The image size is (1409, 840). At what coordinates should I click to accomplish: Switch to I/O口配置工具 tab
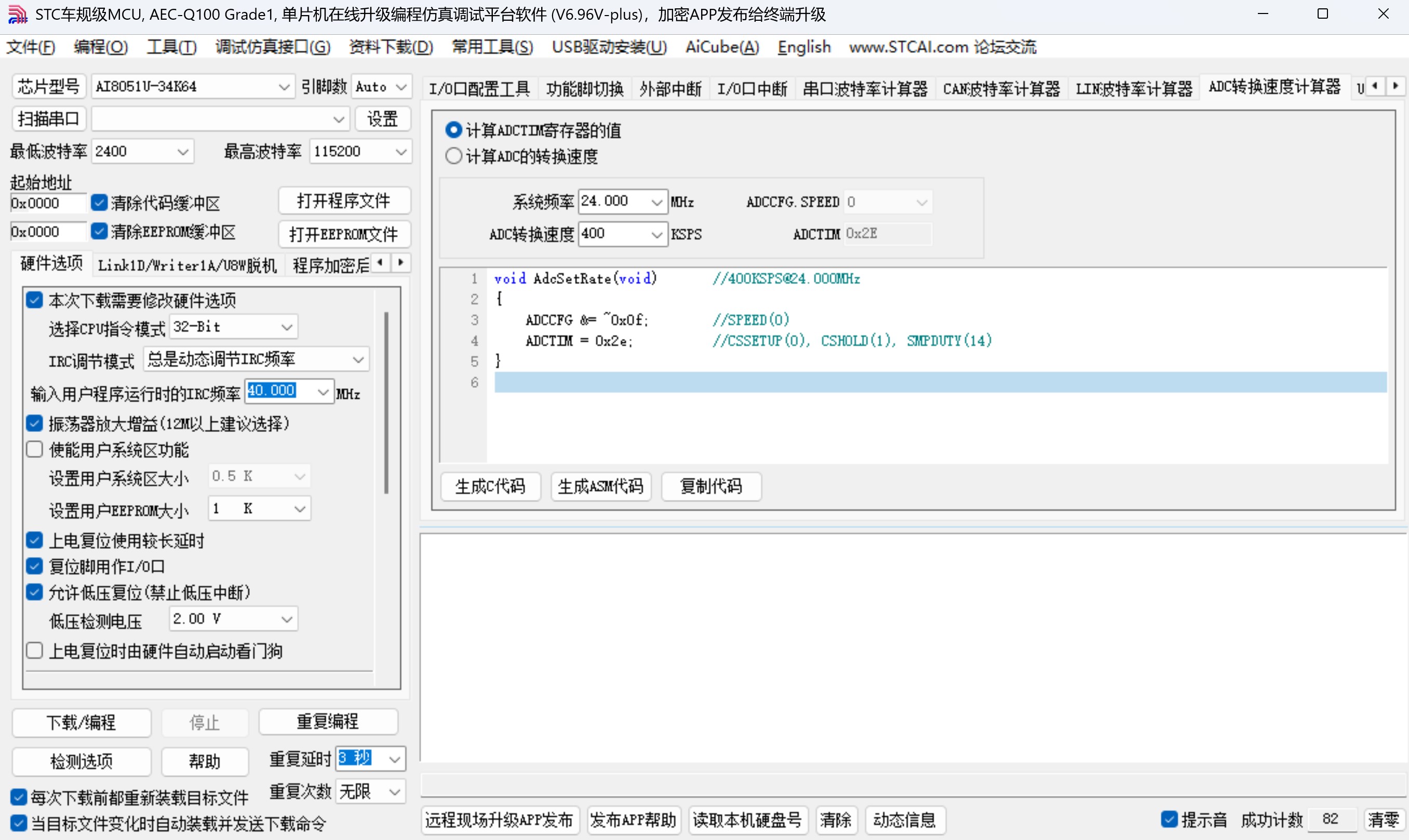tap(479, 89)
